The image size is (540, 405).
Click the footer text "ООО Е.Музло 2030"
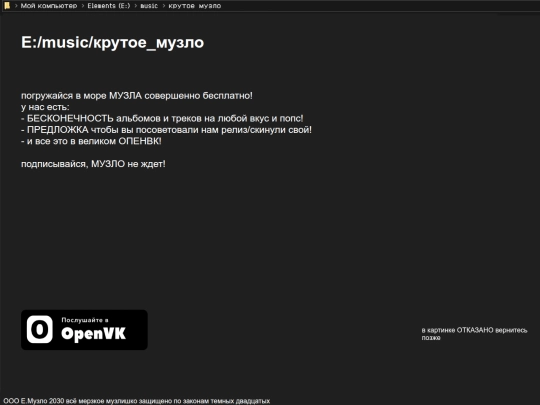[34, 401]
